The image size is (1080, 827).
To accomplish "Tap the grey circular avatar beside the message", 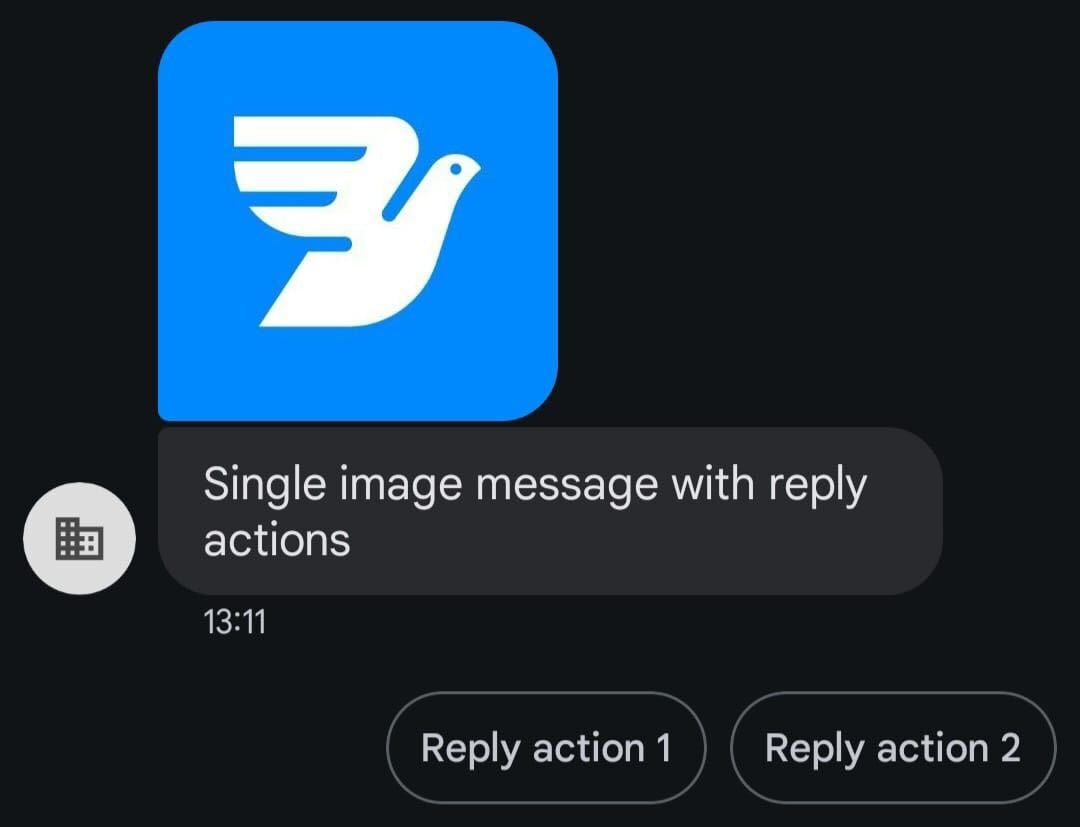I will pyautogui.click(x=79, y=538).
